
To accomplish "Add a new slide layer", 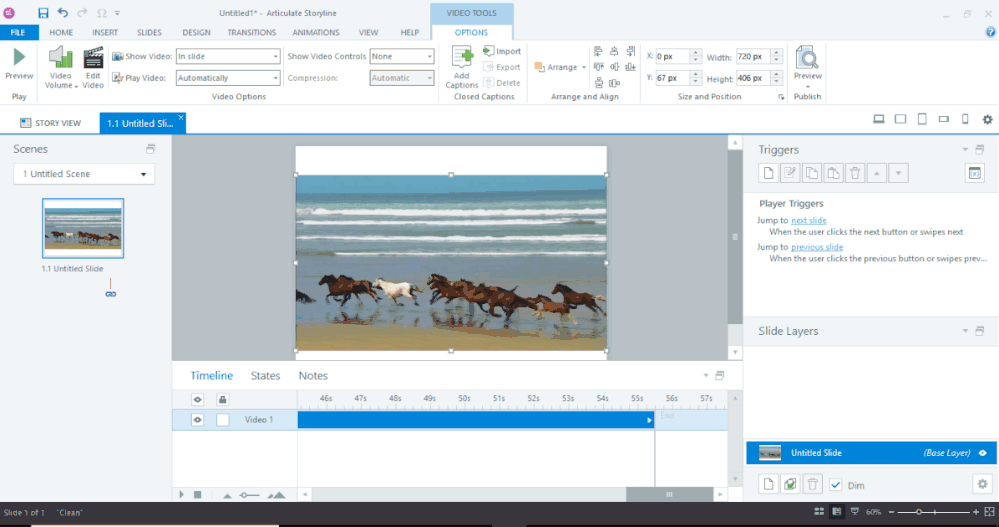I will [x=768, y=484].
